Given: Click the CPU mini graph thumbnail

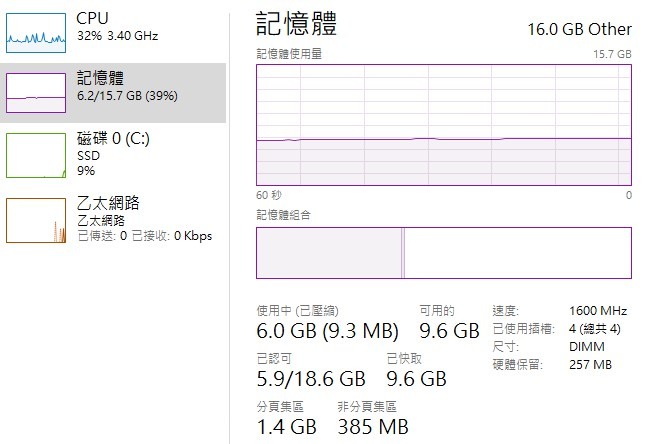Looking at the screenshot, I should tap(37, 31).
